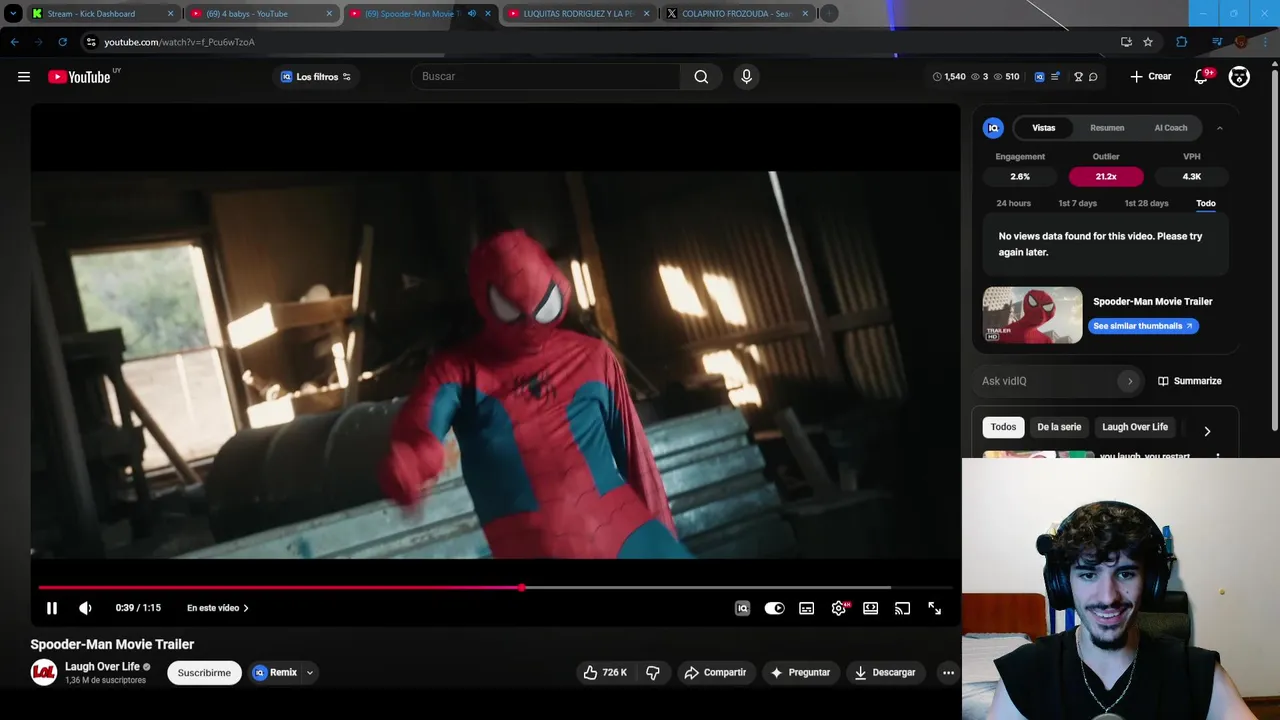Switch to the AI Coach tab

[1171, 128]
